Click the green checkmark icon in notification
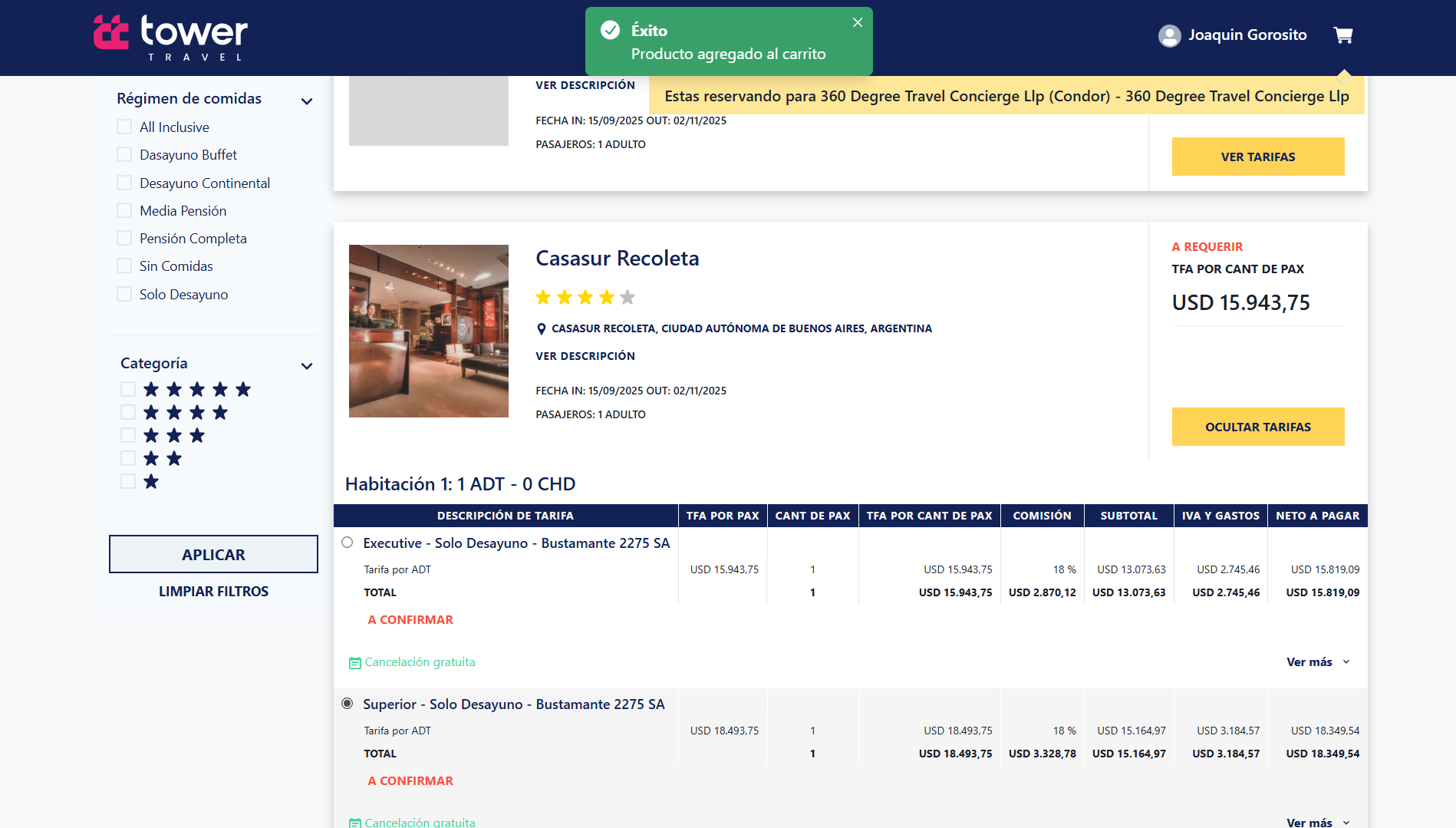The width and height of the screenshot is (1456, 828). tap(610, 31)
